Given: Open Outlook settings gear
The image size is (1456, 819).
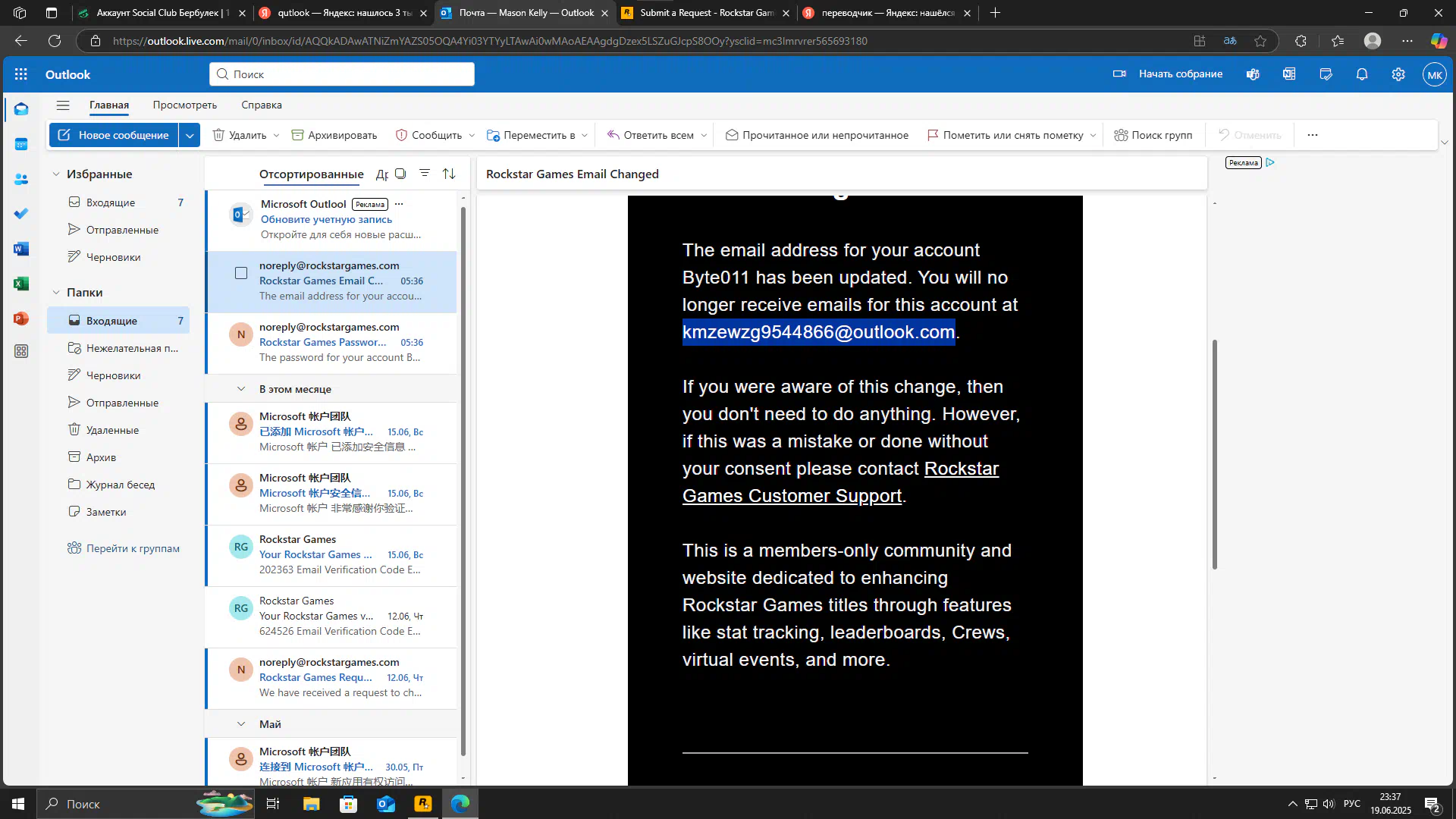Looking at the screenshot, I should tap(1398, 74).
